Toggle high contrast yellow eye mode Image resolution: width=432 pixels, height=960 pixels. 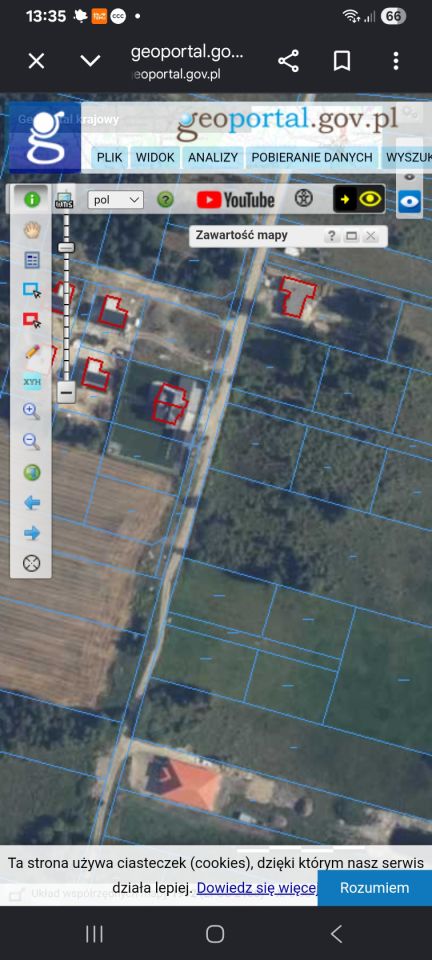[x=359, y=199]
